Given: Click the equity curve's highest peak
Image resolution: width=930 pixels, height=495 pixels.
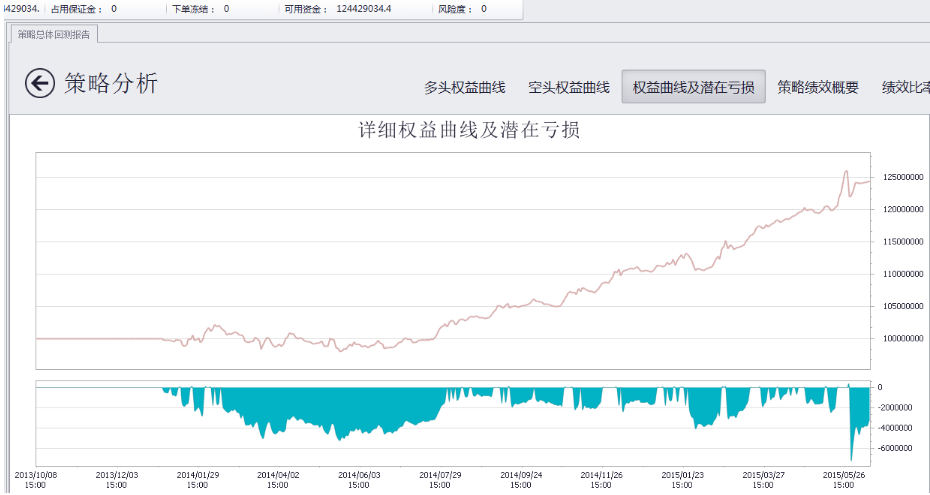Looking at the screenshot, I should click(846, 172).
